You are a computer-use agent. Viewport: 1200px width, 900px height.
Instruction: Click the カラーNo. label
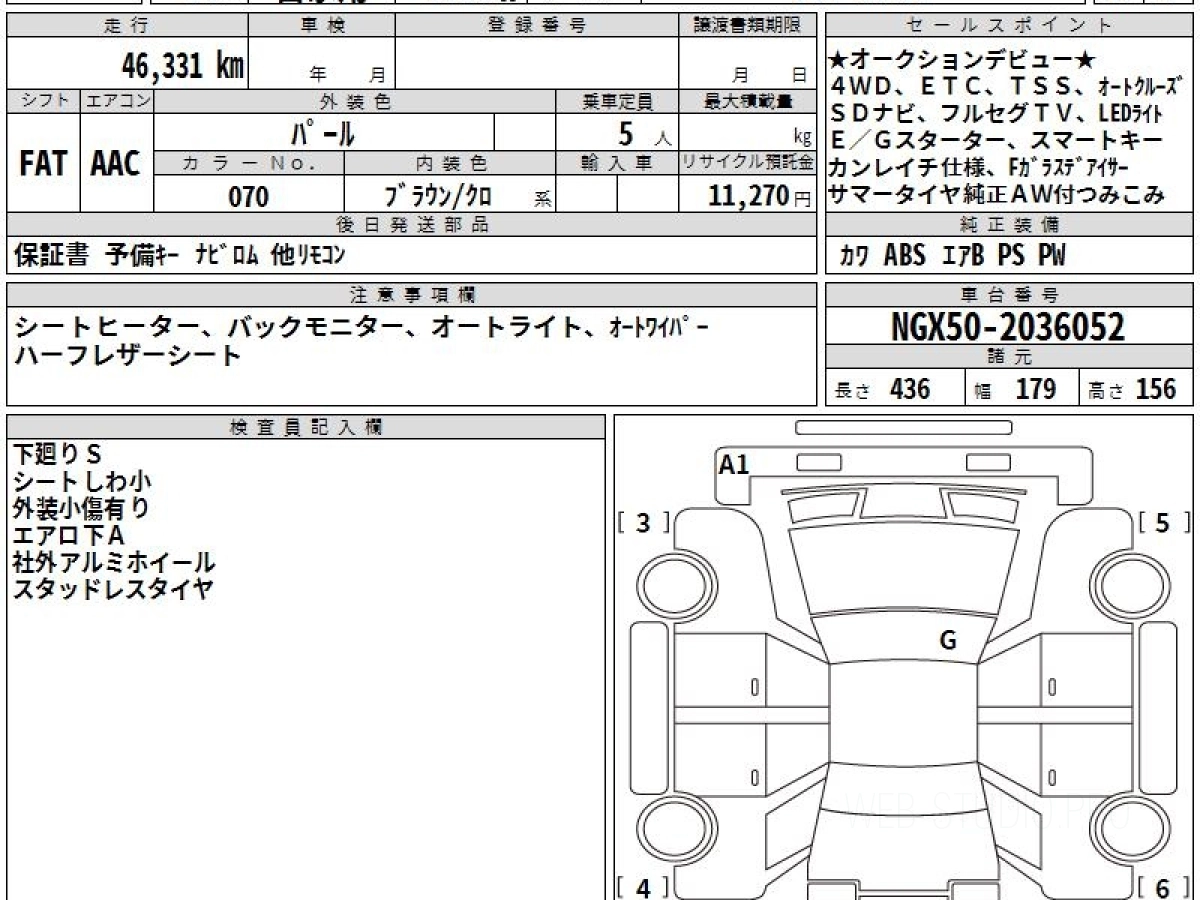(249, 163)
